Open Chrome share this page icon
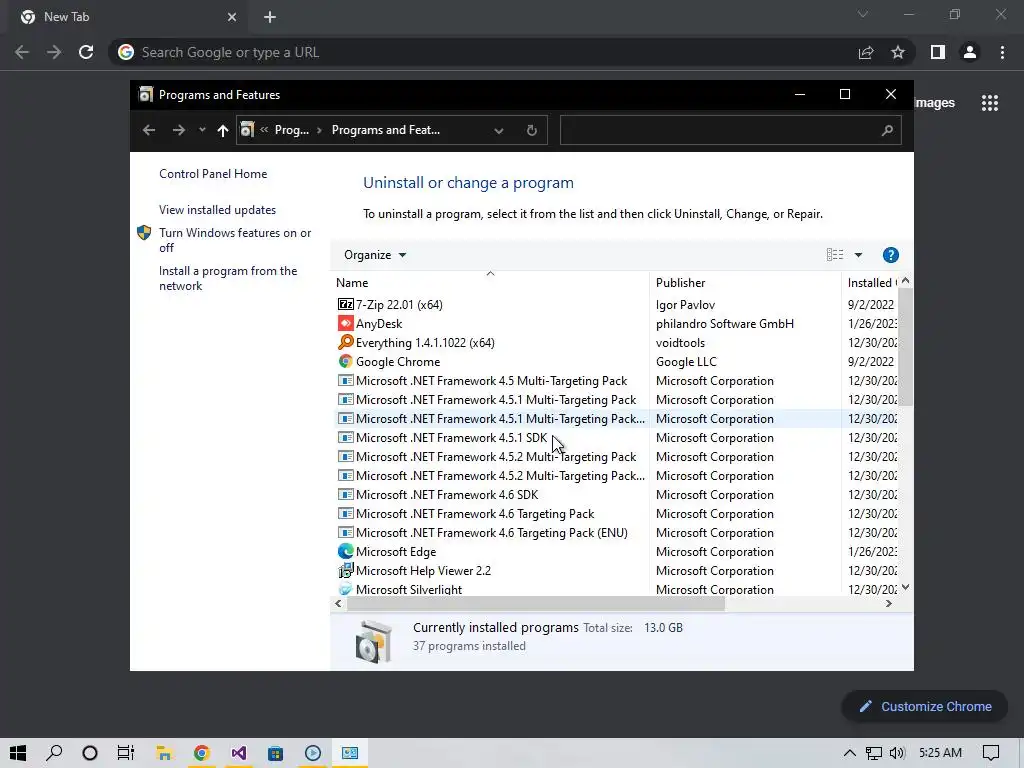Screen dimensions: 1024x768 tap(866, 52)
